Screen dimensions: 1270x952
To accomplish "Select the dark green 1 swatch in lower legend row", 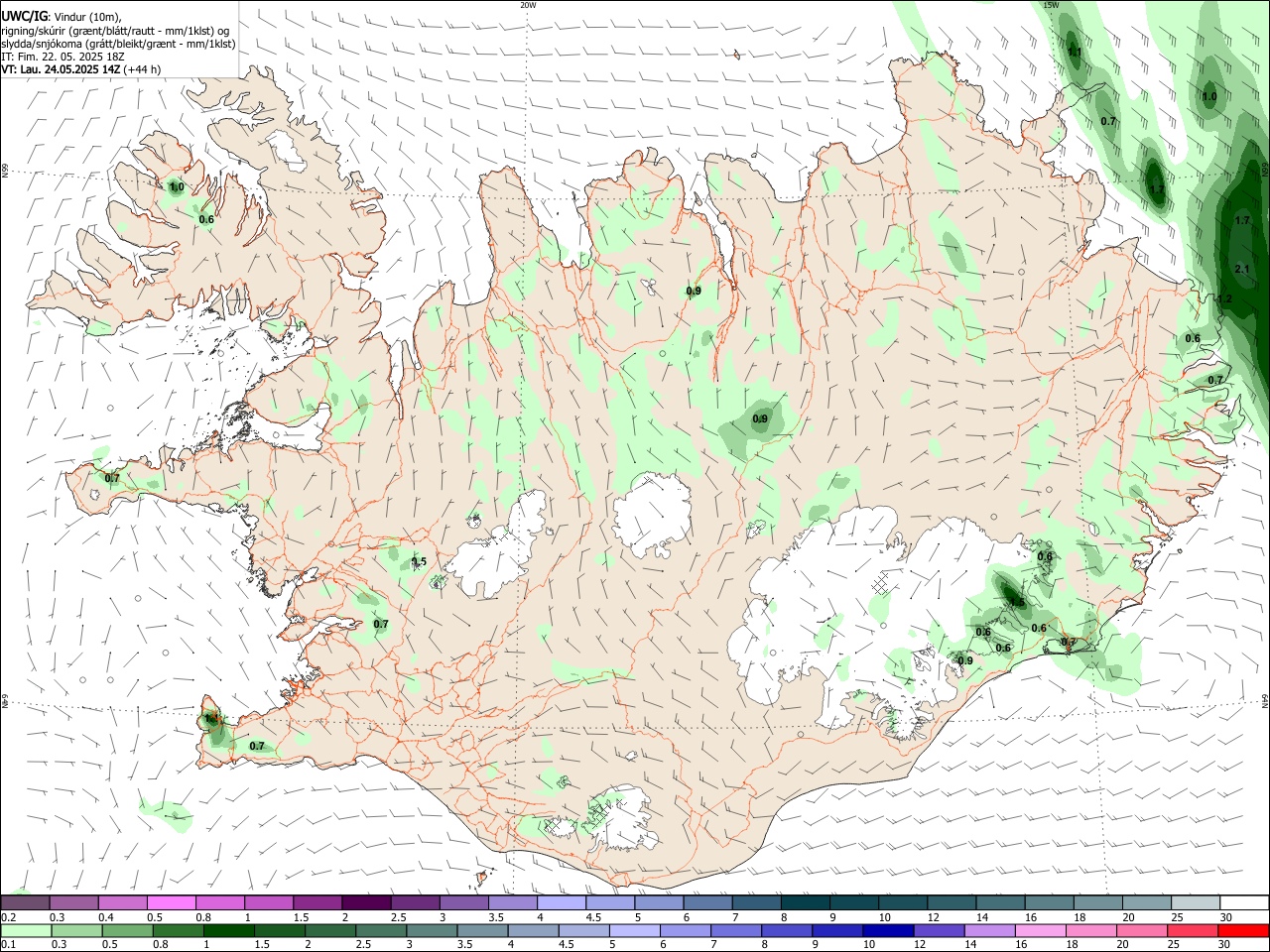I will (228, 931).
